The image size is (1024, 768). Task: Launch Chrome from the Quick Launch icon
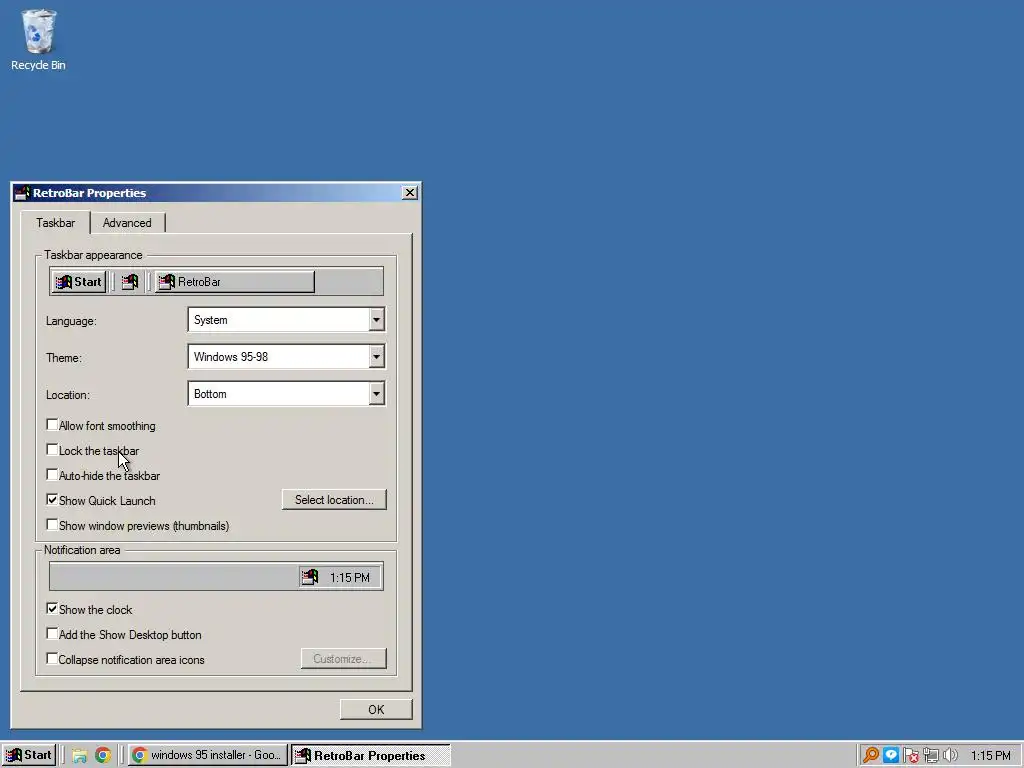pos(103,756)
